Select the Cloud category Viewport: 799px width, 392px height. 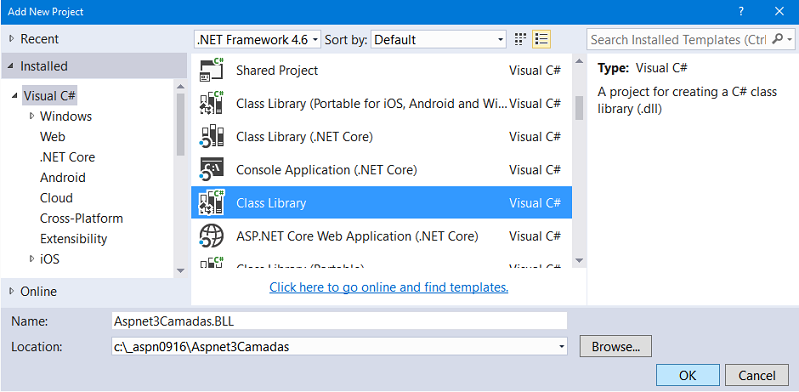[57, 198]
